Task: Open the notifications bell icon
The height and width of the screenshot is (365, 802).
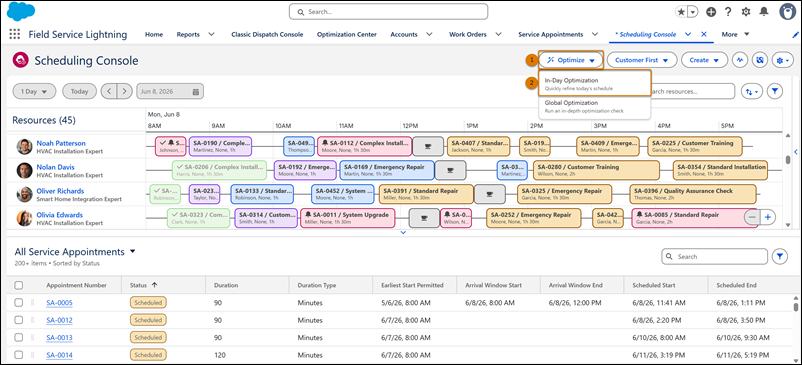Action: coord(764,12)
